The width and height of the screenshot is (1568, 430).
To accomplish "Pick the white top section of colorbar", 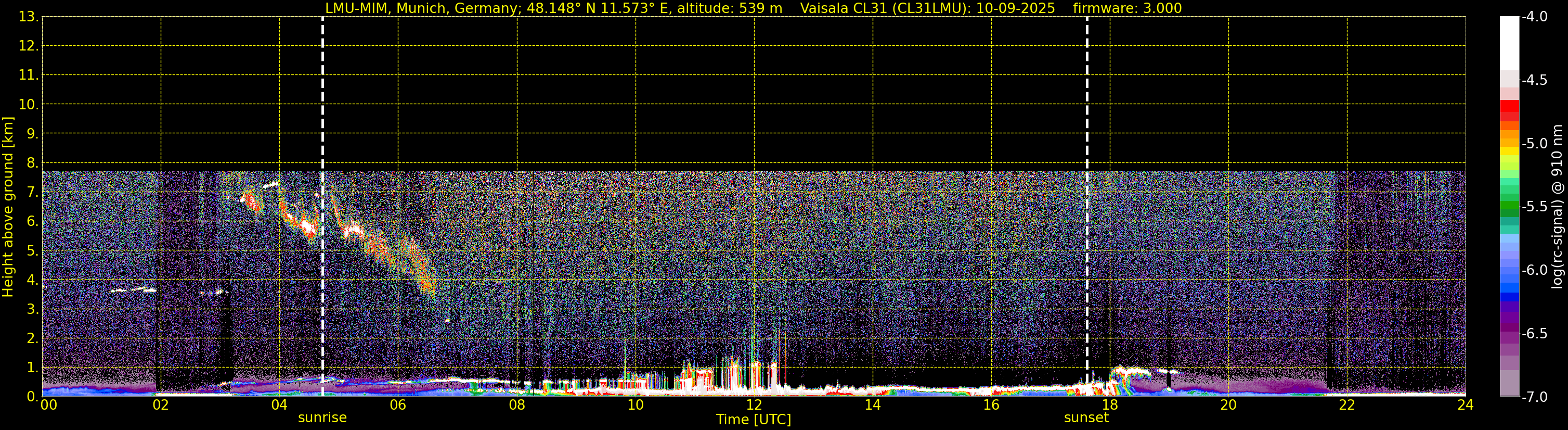I will coord(1509,43).
